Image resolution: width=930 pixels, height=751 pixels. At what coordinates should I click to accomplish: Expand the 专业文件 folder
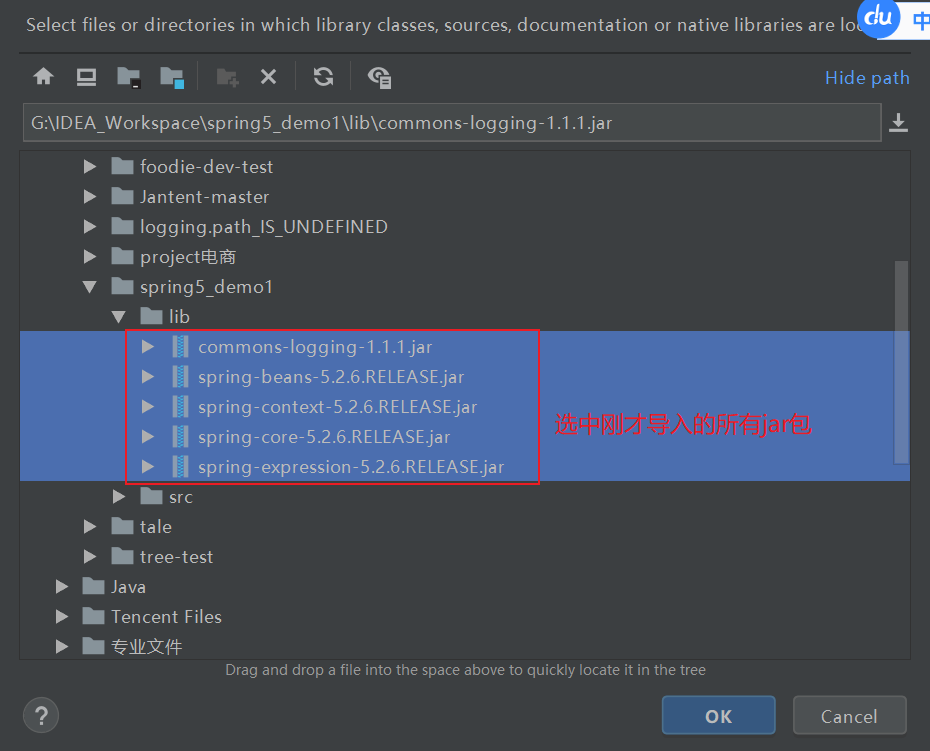[61, 646]
